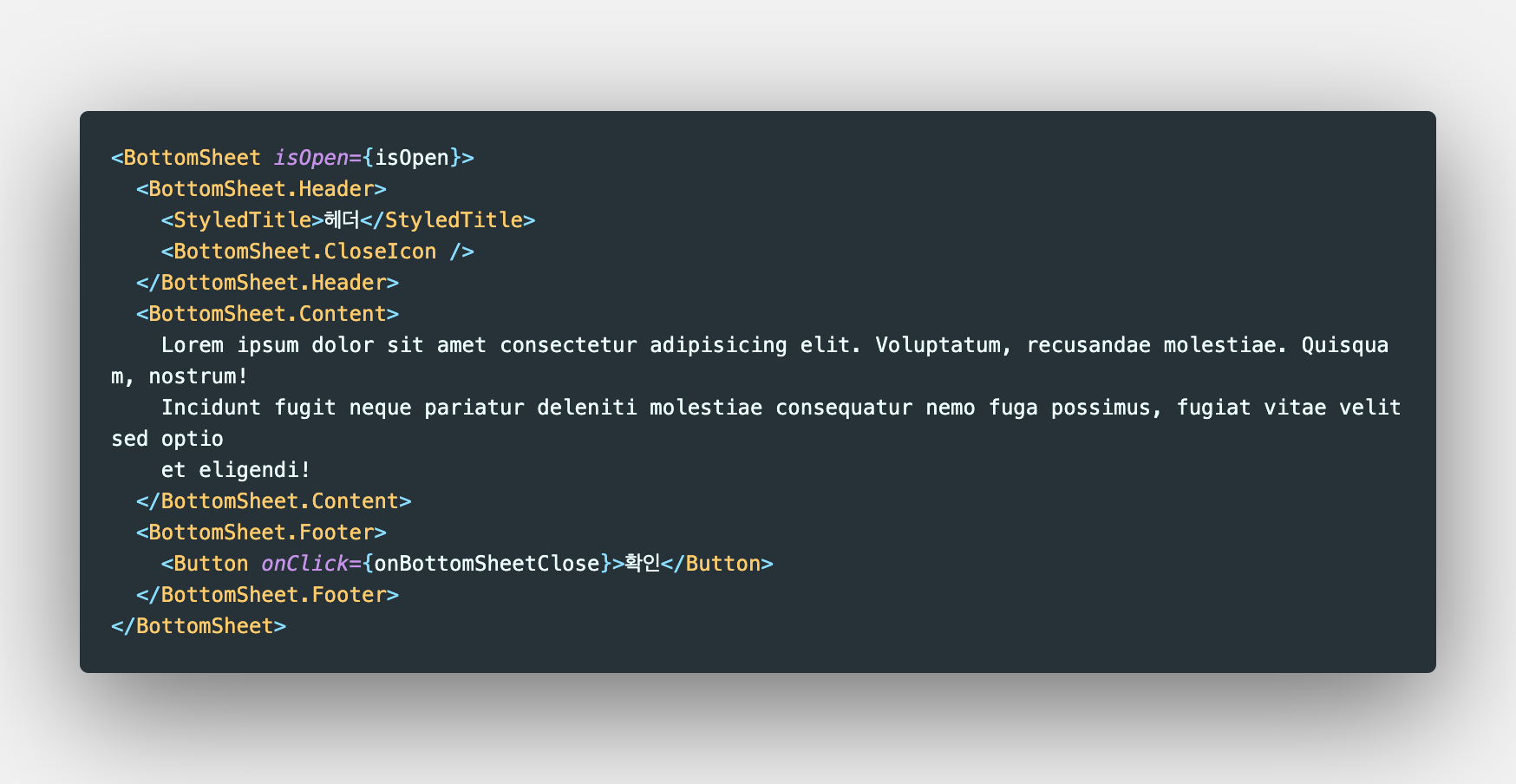Click the word Incidunt in the content
The height and width of the screenshot is (784, 1516).
pos(211,408)
